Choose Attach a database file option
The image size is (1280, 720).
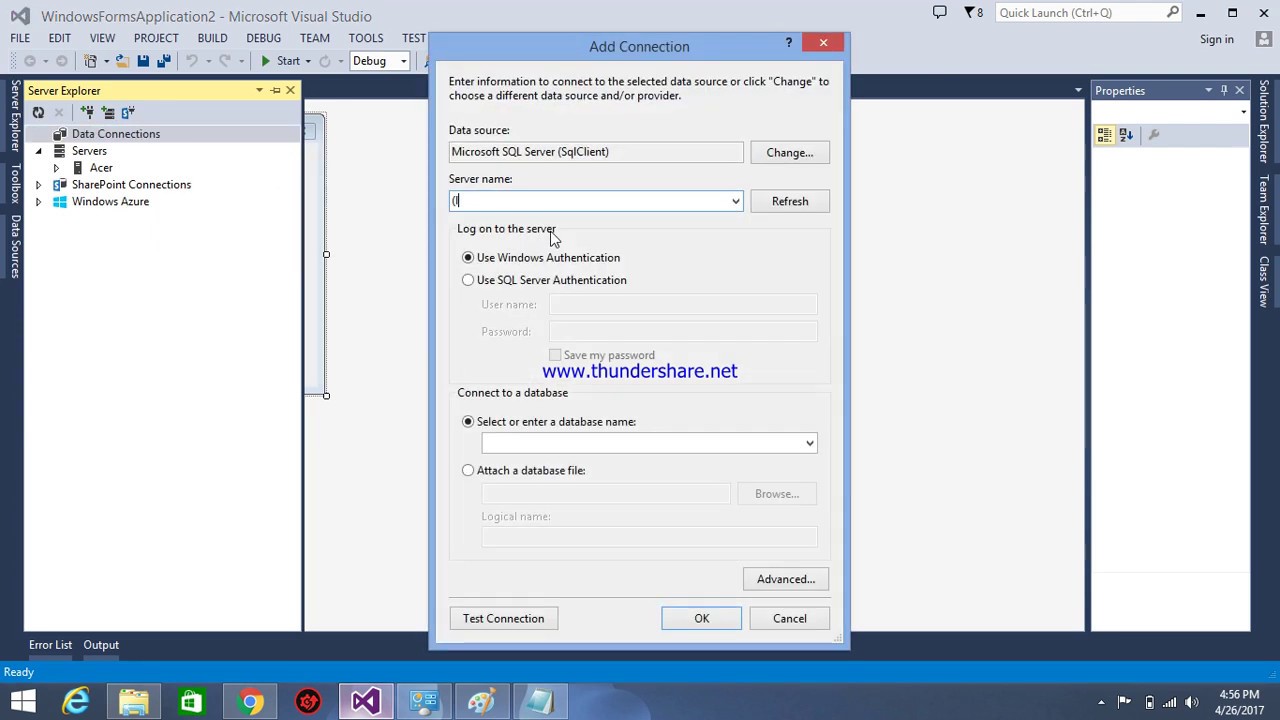click(x=468, y=470)
